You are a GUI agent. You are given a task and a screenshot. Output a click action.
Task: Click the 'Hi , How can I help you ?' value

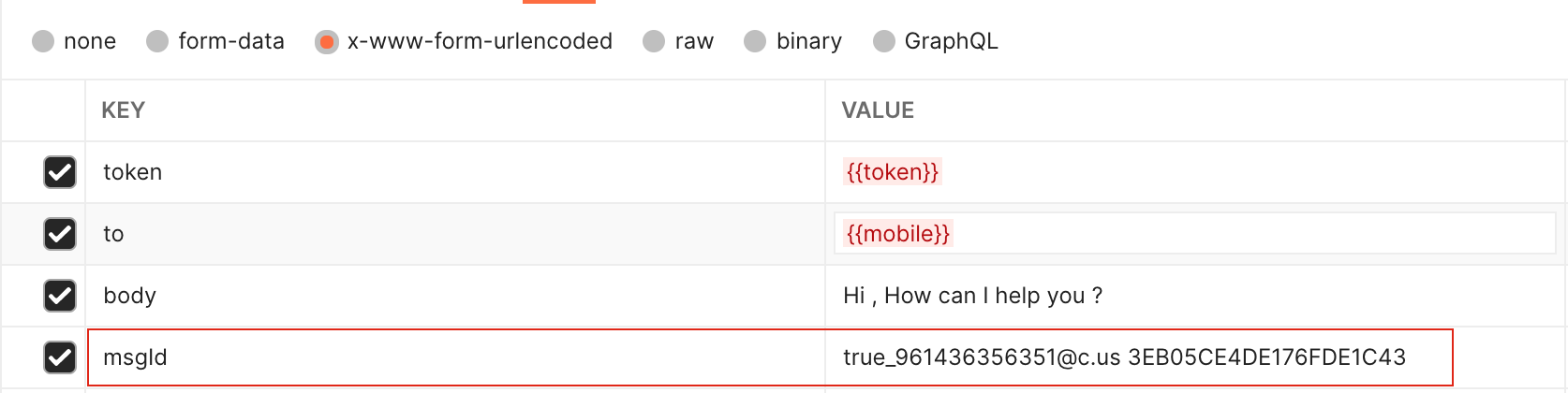(x=972, y=296)
